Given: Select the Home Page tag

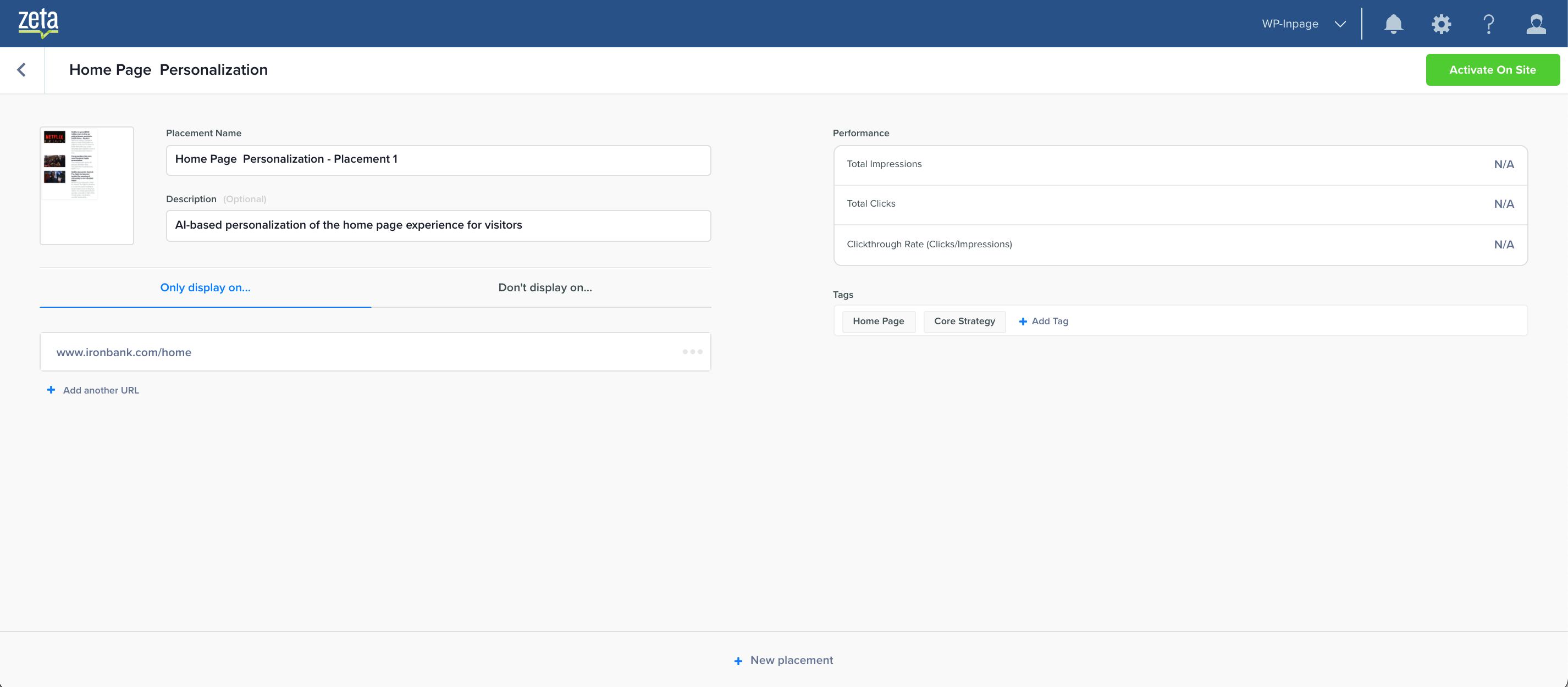Looking at the screenshot, I should pyautogui.click(x=877, y=322).
